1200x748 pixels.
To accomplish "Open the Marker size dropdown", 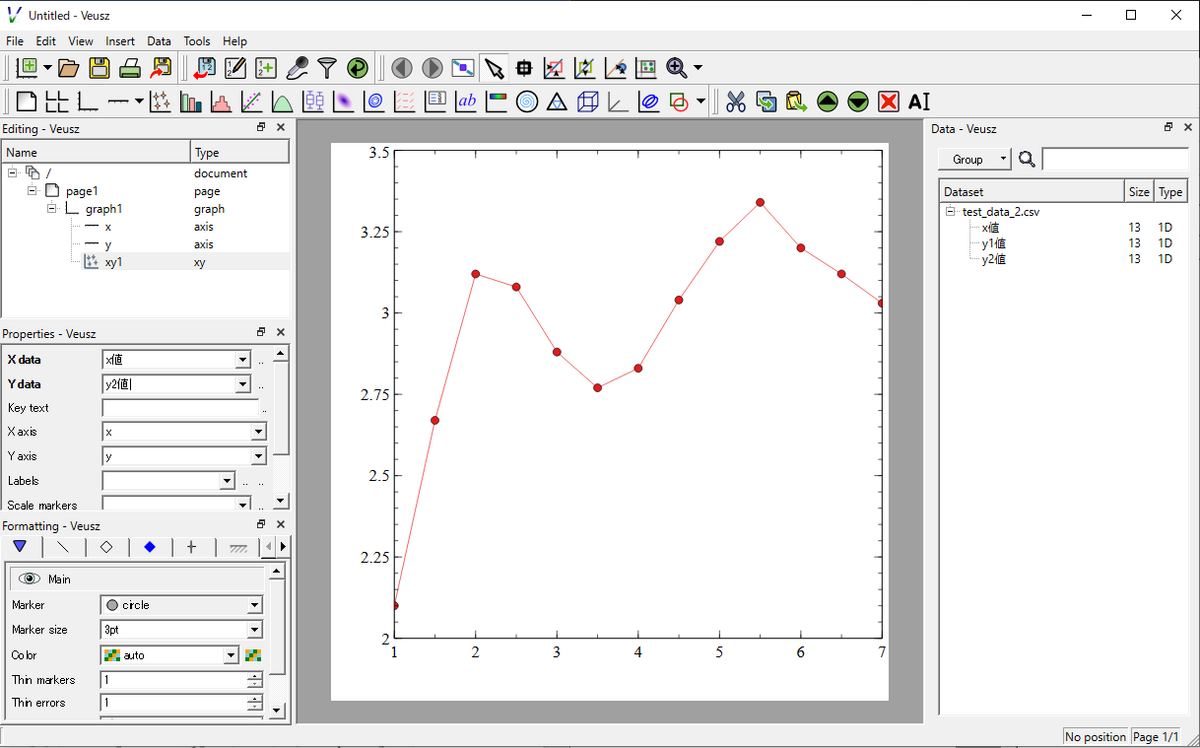I will (x=254, y=630).
